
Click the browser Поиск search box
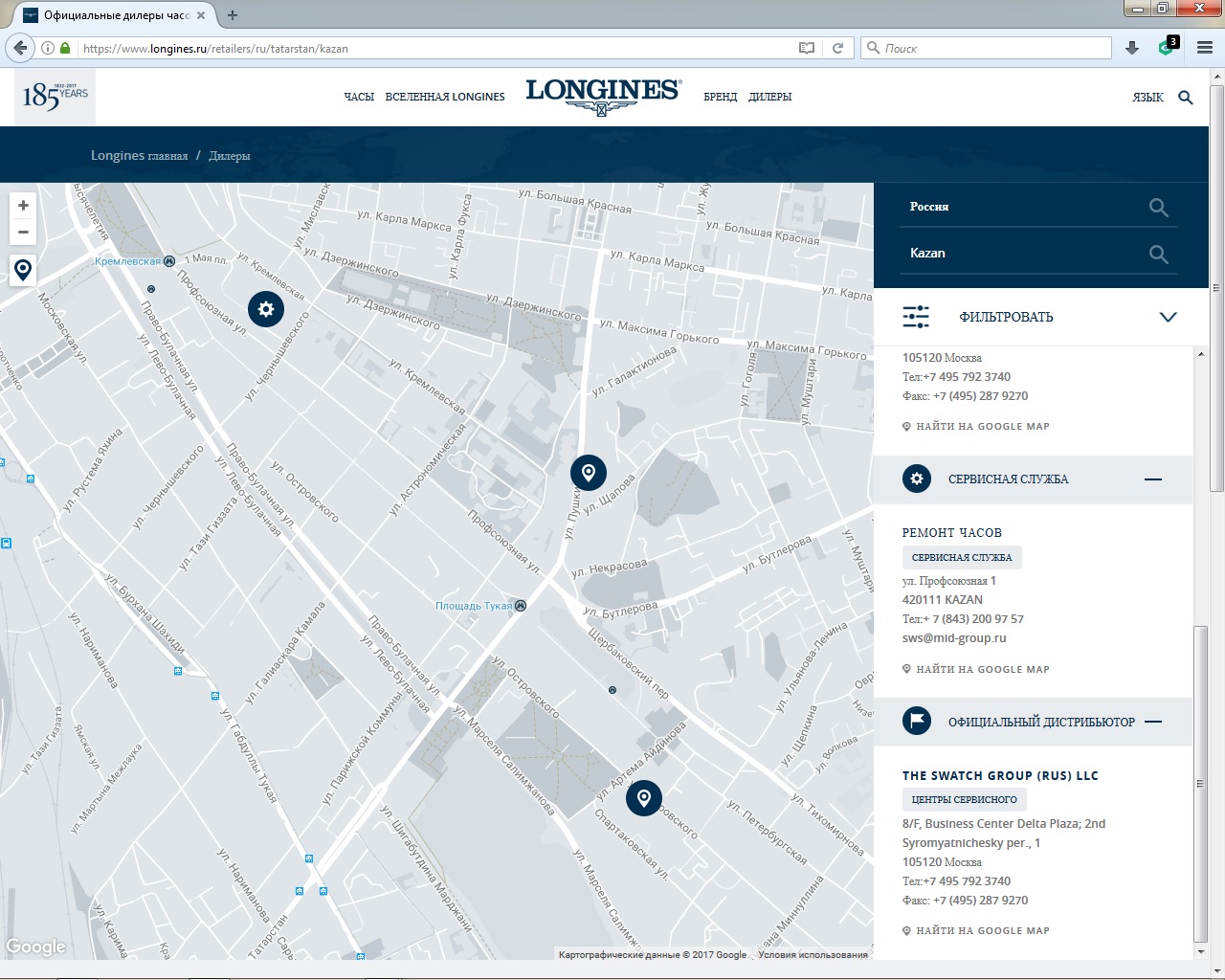987,48
